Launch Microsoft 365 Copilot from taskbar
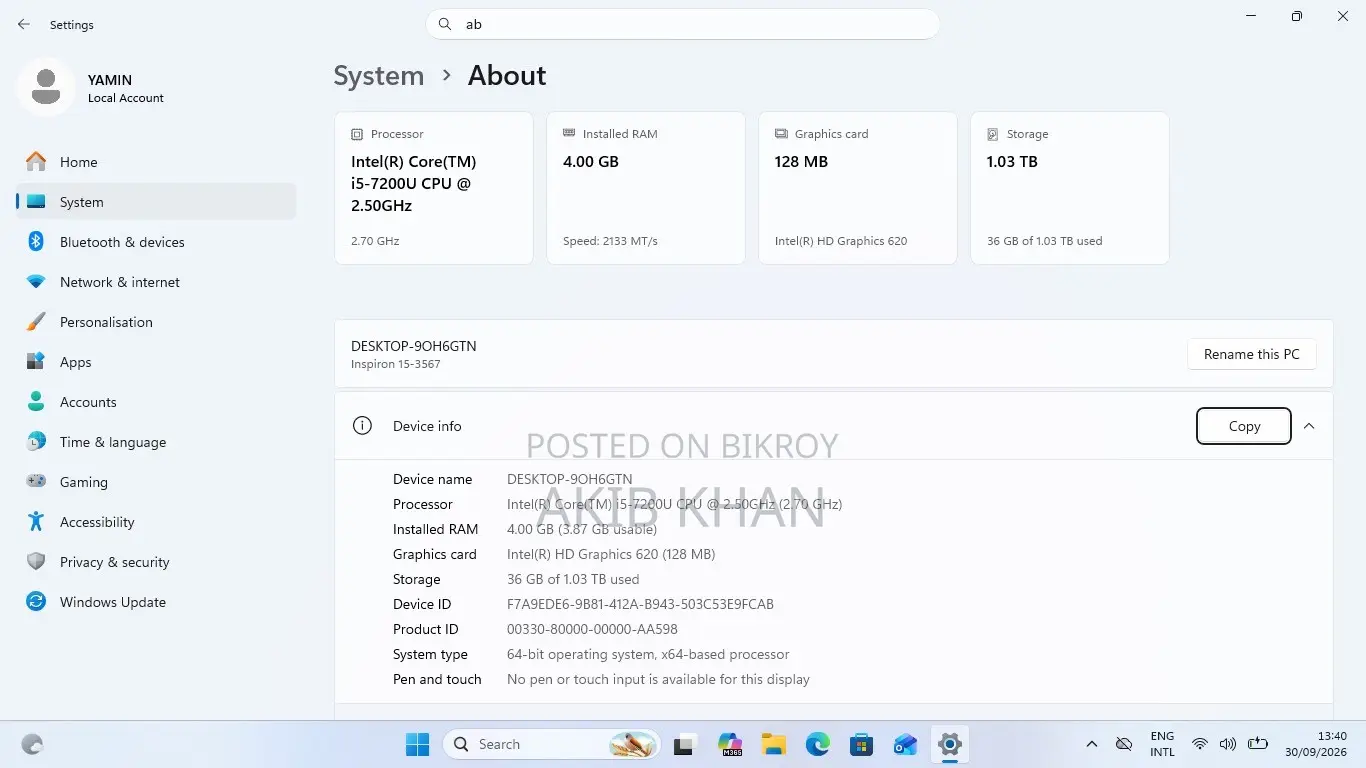Viewport: 1366px width, 768px height. 730,744
